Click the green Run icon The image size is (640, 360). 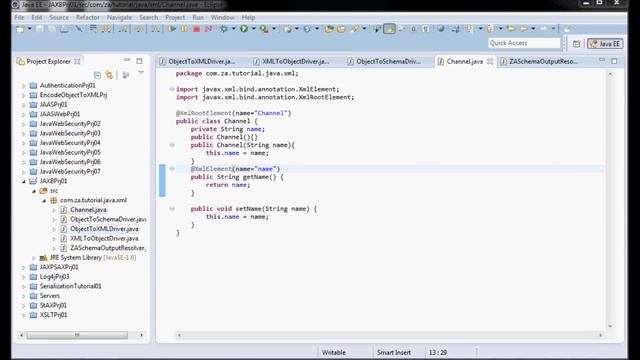point(244,29)
